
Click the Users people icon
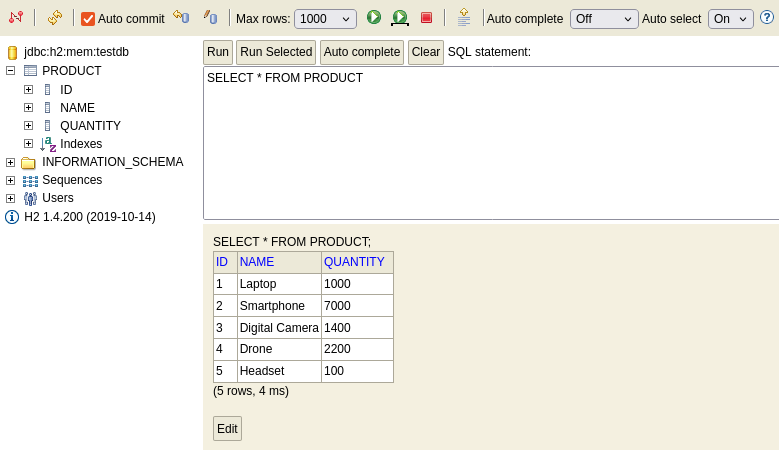tap(30, 199)
